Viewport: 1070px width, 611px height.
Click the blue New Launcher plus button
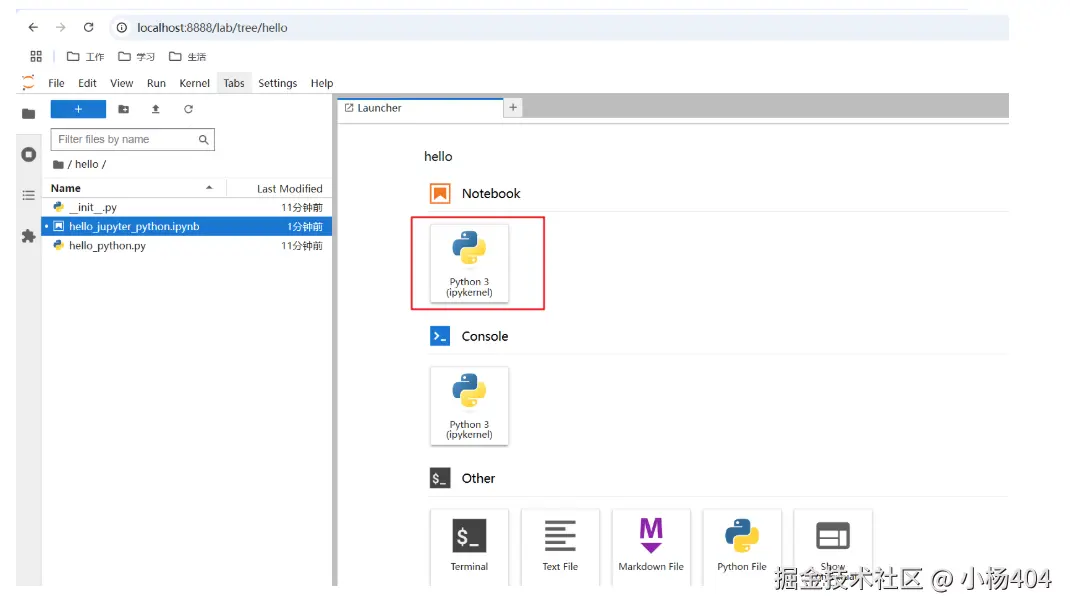pyautogui.click(x=78, y=109)
